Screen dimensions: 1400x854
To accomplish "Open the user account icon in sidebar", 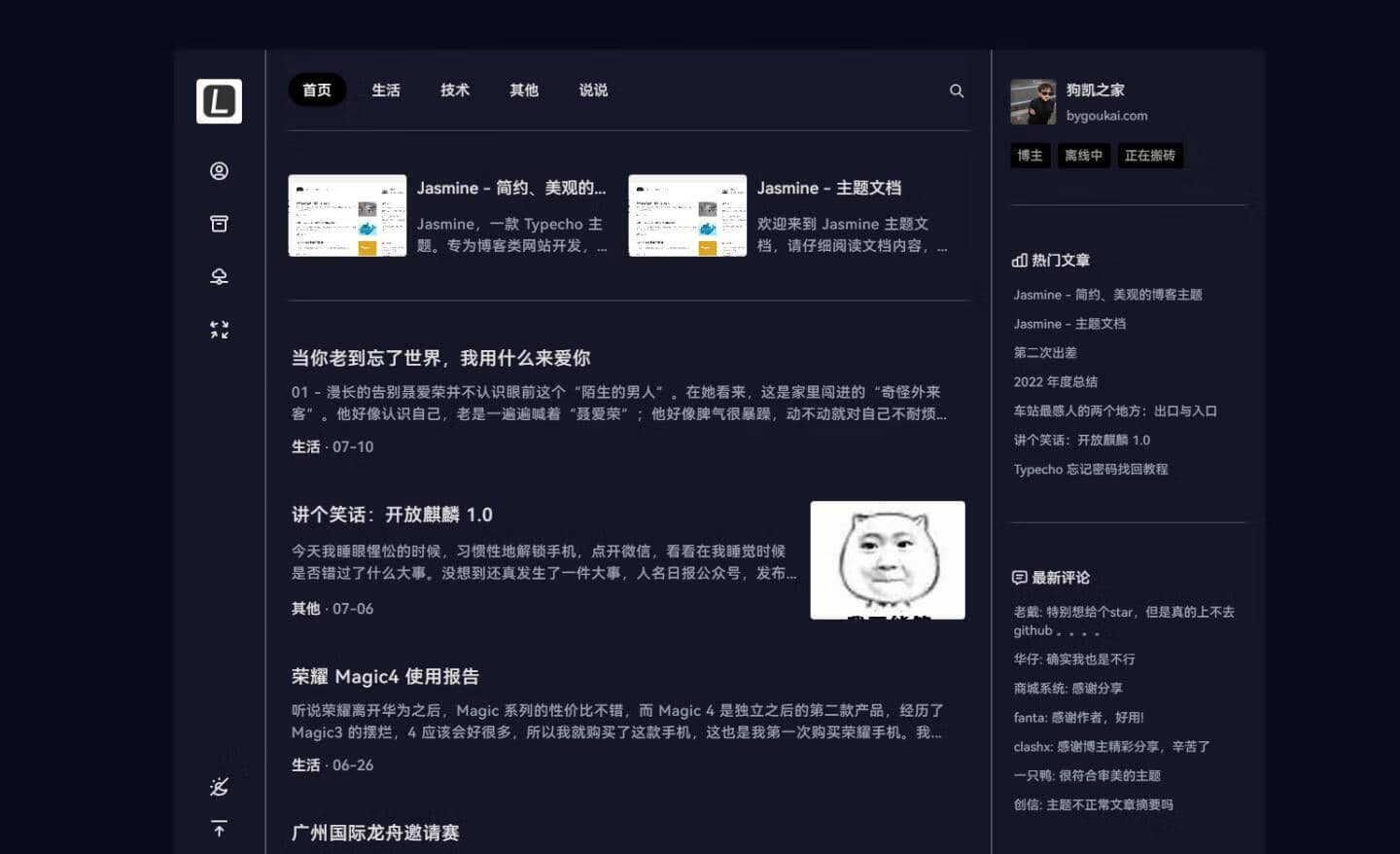I will [x=219, y=171].
